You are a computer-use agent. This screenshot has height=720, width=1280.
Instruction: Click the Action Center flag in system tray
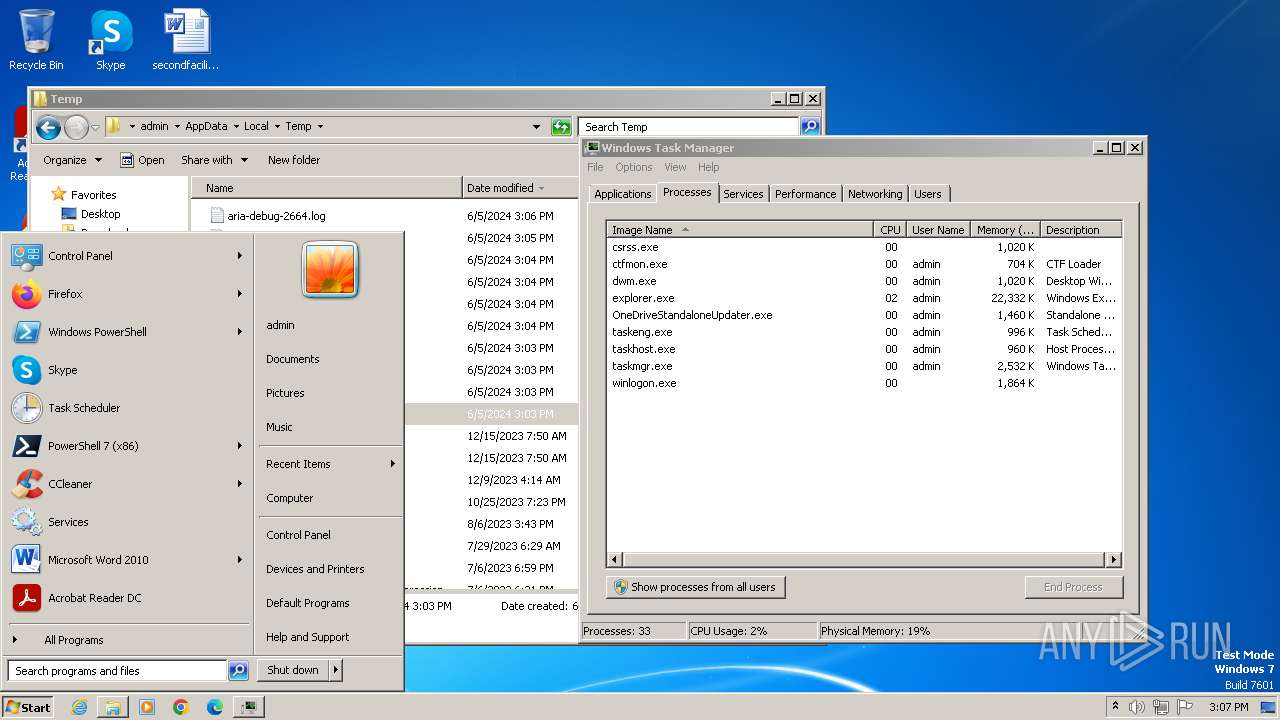pos(1186,707)
